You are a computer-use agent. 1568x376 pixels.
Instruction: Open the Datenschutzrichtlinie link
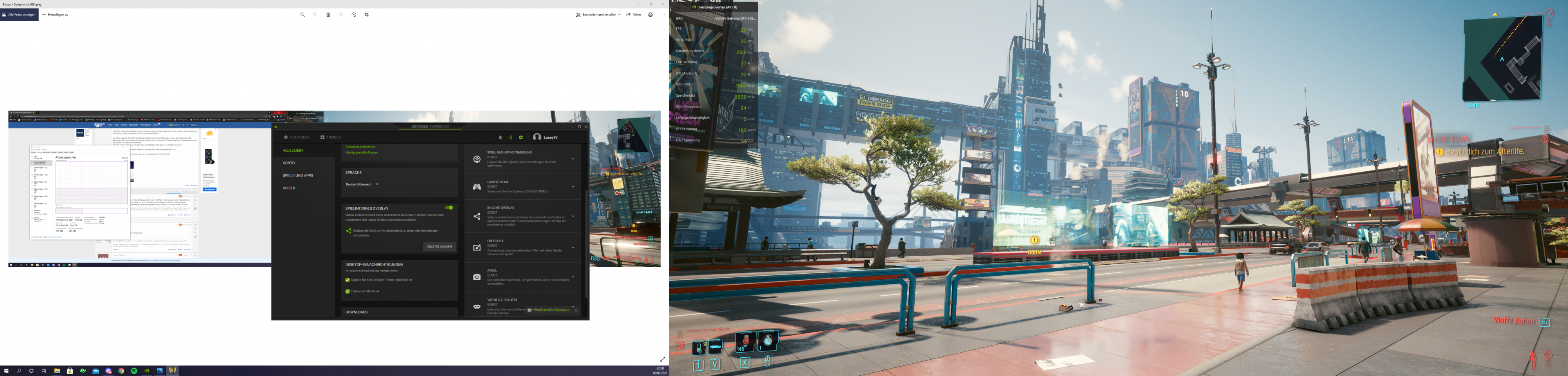[x=360, y=146]
